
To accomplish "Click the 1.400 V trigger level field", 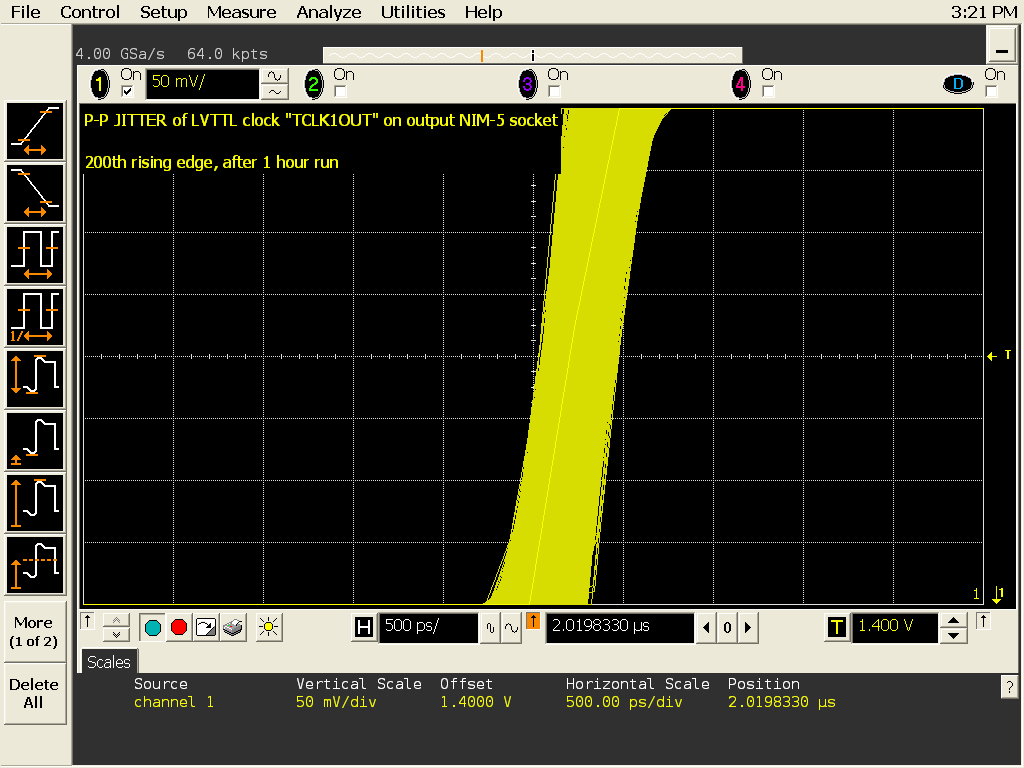I will [895, 628].
